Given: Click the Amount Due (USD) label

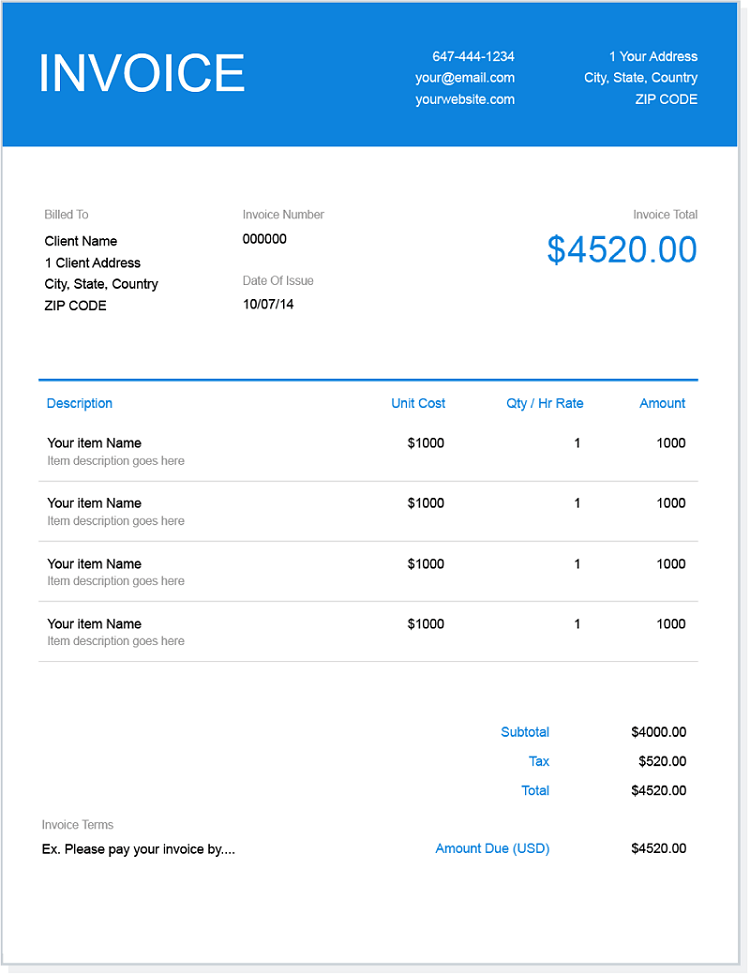Looking at the screenshot, I should click(x=493, y=849).
